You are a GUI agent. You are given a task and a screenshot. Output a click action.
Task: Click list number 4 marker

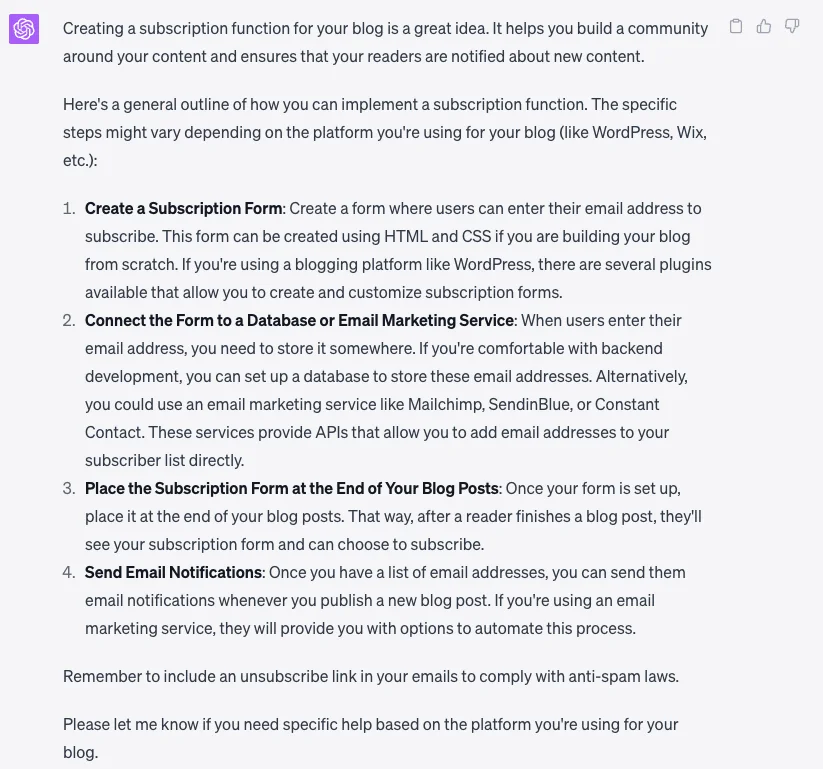pos(69,572)
